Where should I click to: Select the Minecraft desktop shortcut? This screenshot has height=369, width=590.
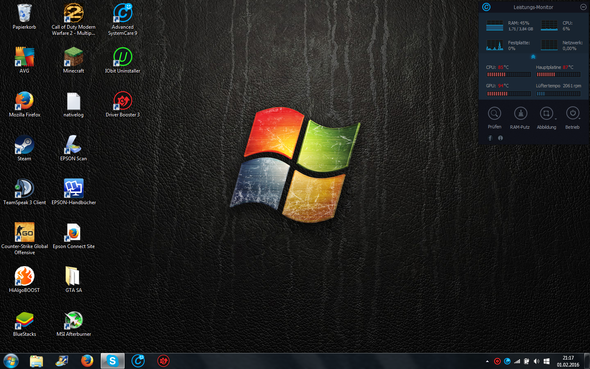73,60
